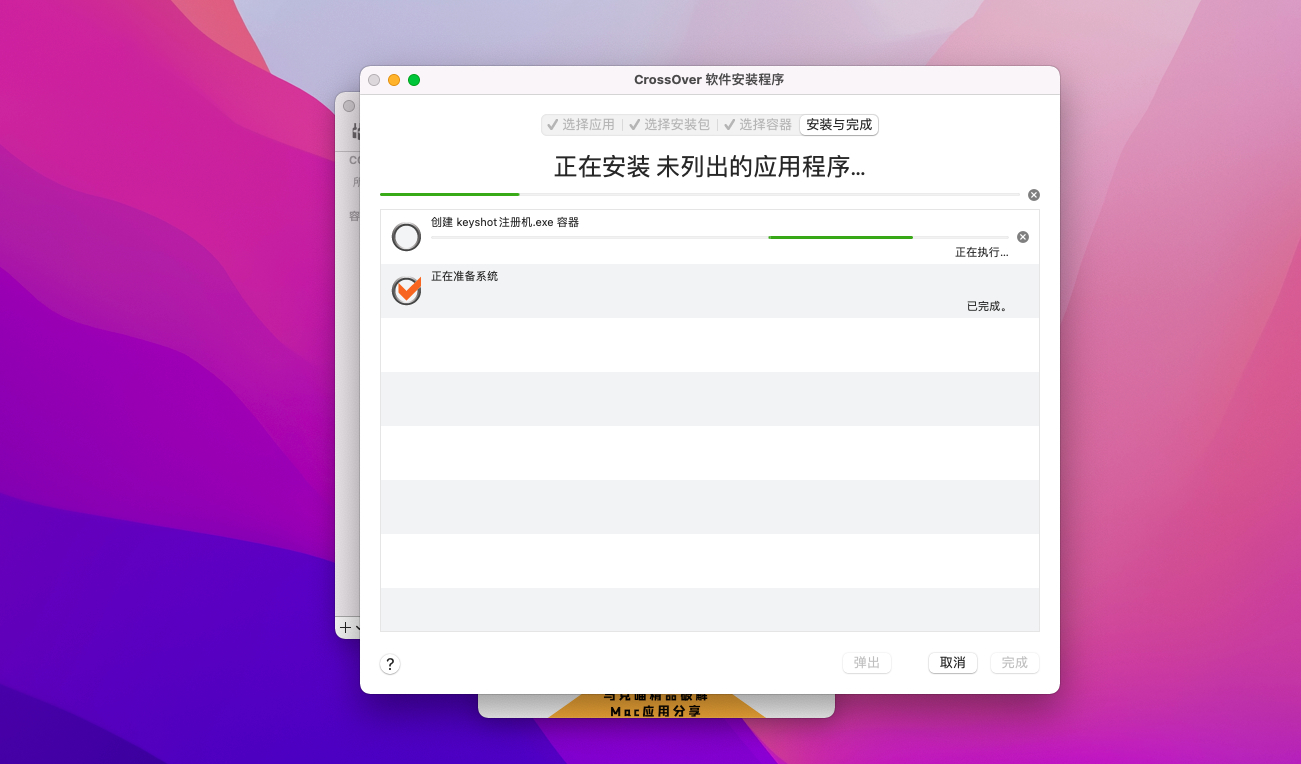This screenshot has height=764, width=1301.
Task: Click the 弹出 button
Action: click(866, 663)
